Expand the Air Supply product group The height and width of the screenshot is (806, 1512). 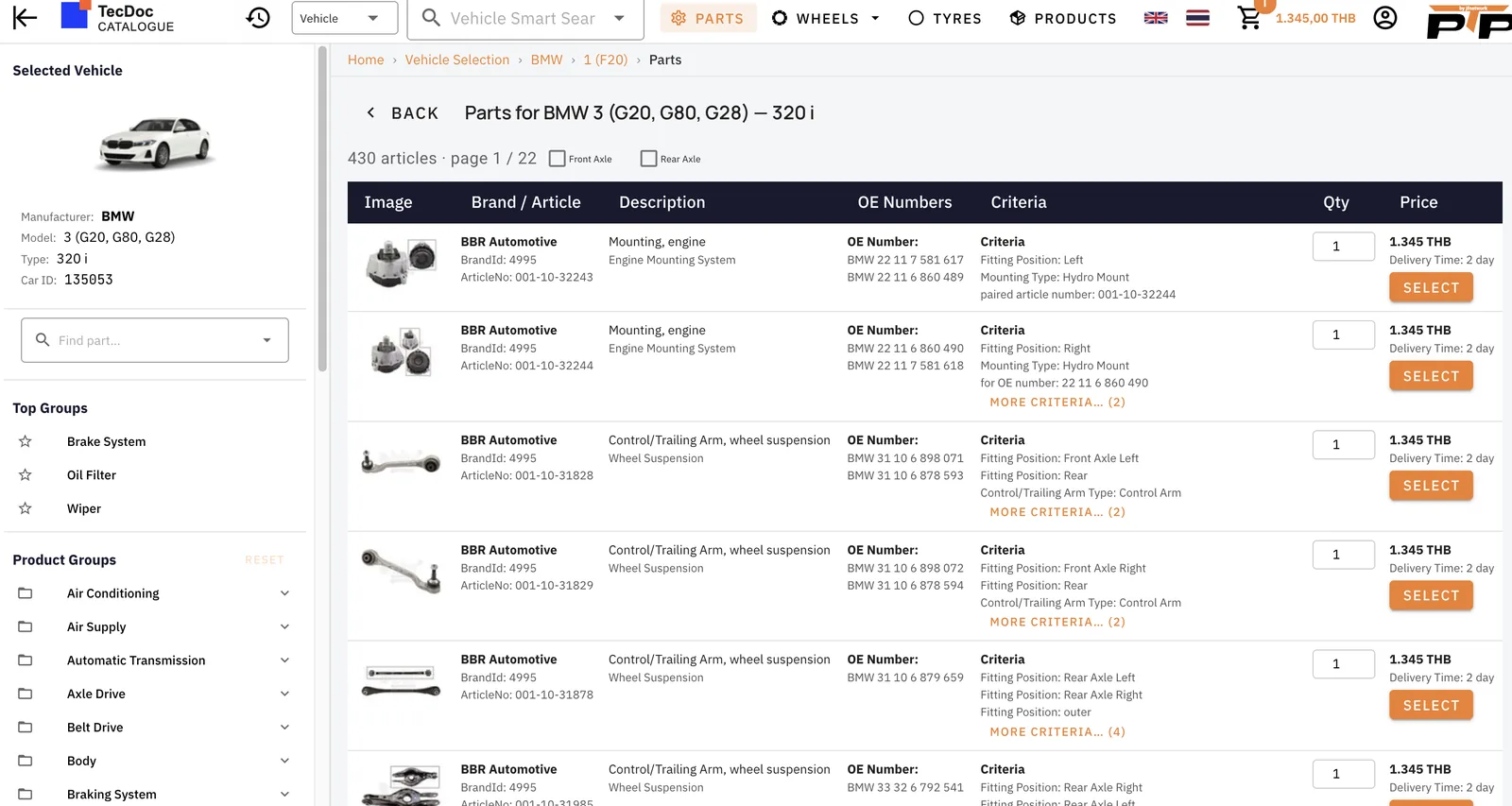284,626
